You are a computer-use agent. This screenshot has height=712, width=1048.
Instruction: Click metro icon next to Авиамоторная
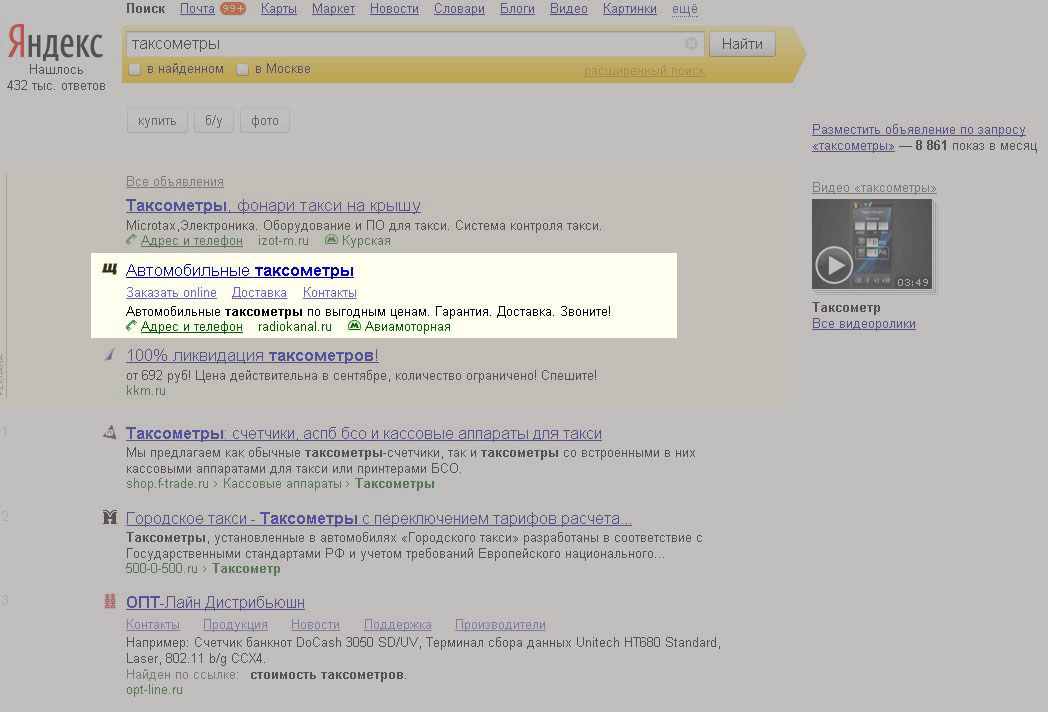tap(354, 326)
